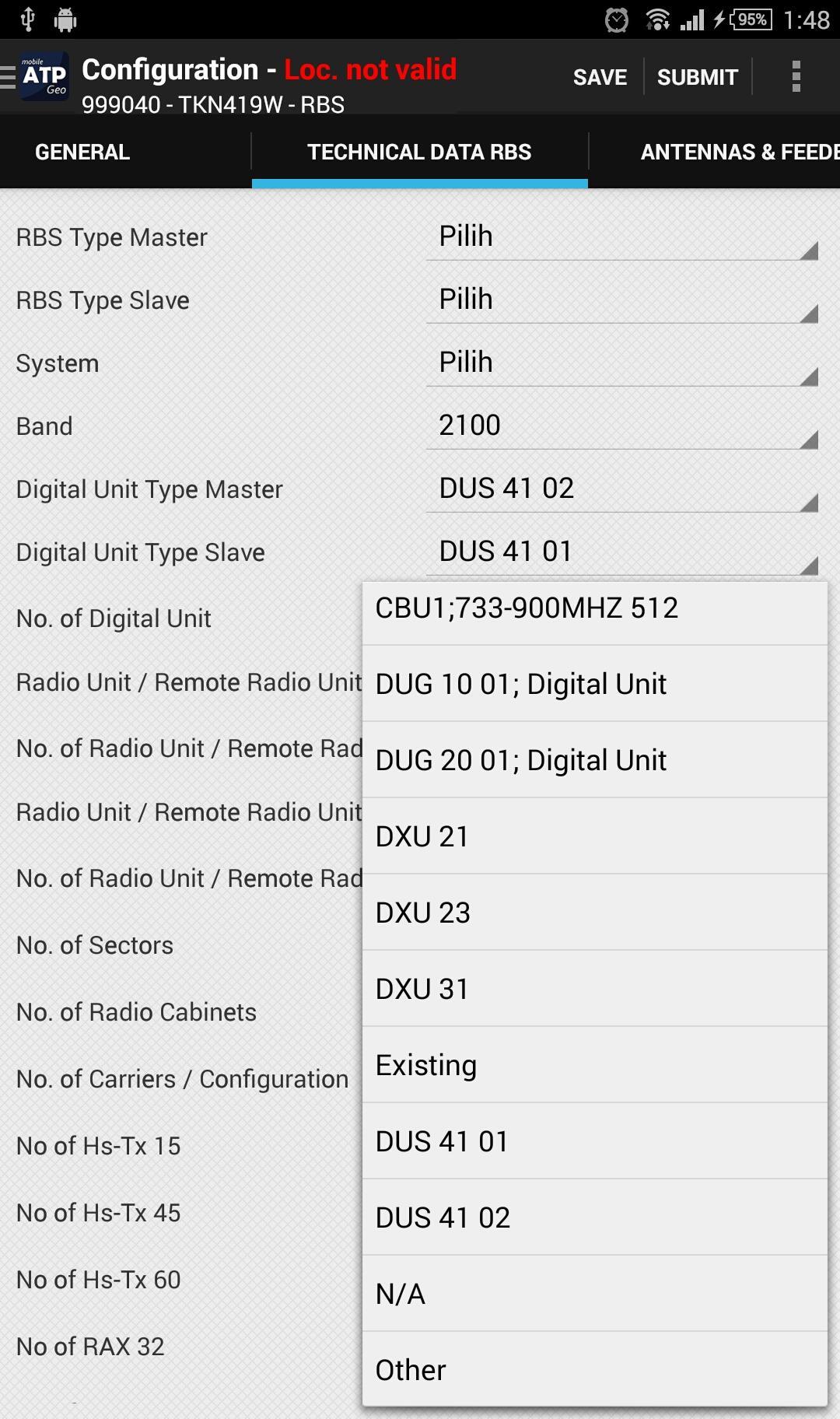This screenshot has width=840, height=1419.
Task: Open the RBS Type Master dropdown
Action: pos(621,236)
